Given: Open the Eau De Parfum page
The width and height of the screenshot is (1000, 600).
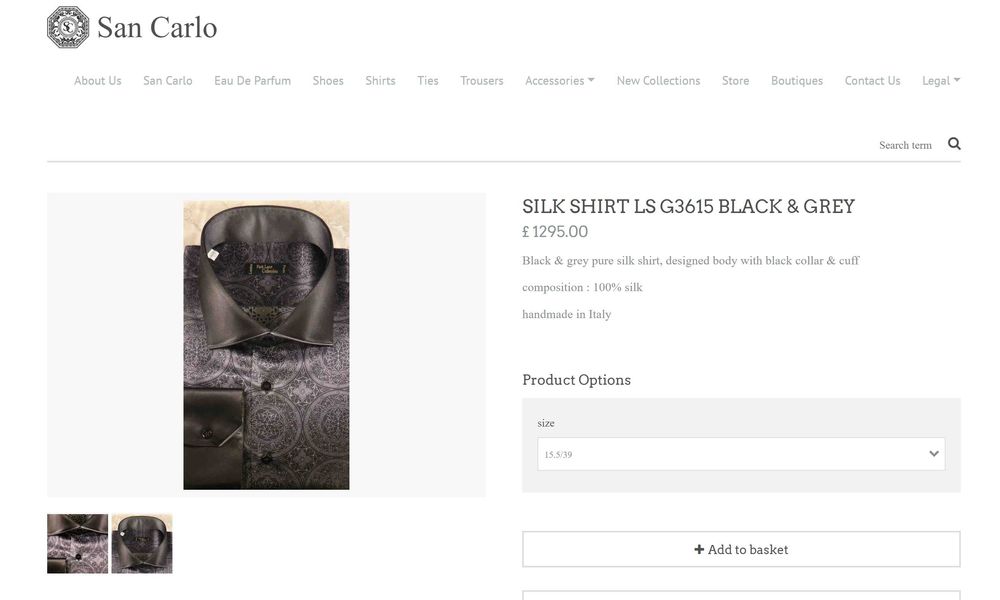Looking at the screenshot, I should click(x=252, y=81).
